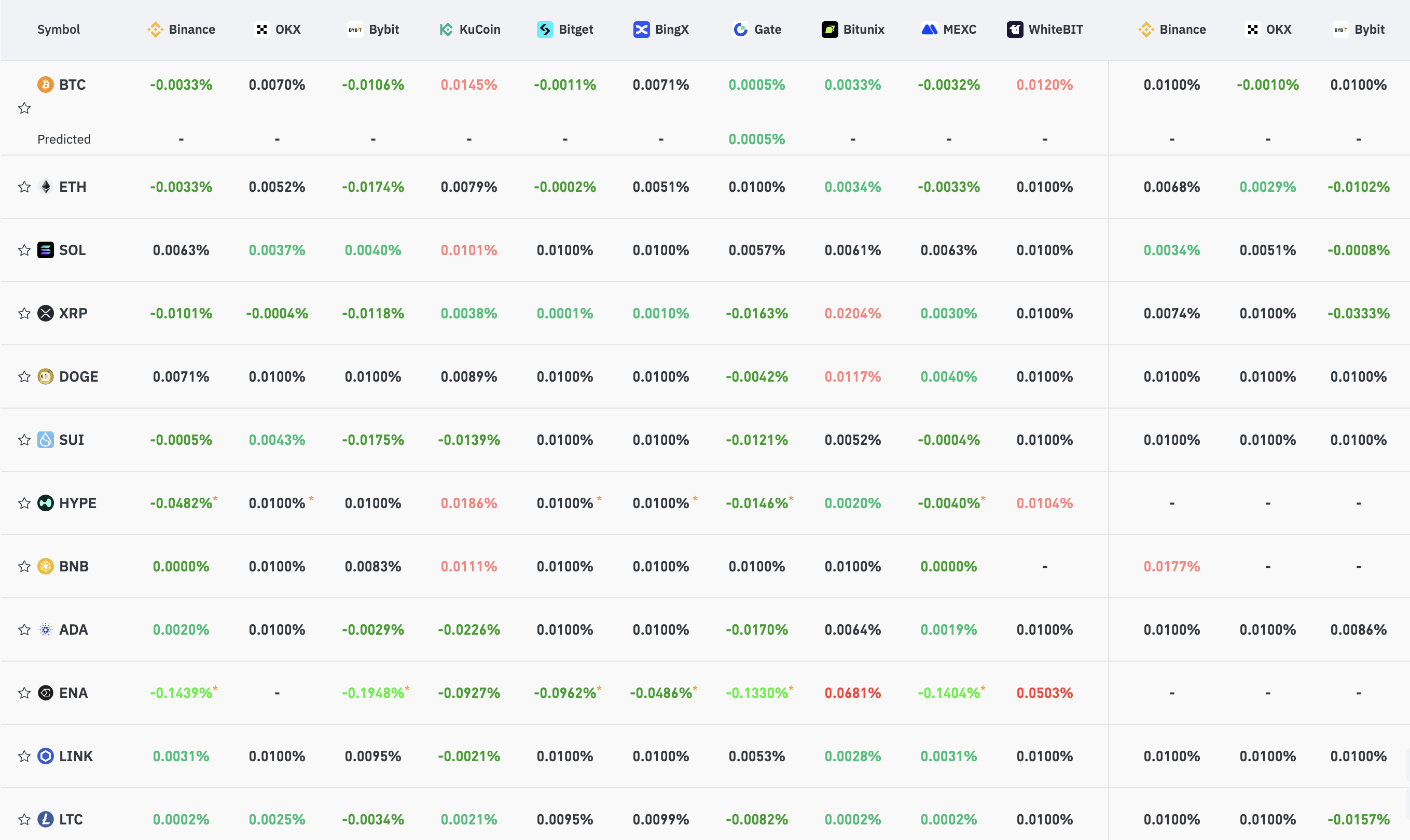Click ENA Bitunix rate 0.0681%
The image size is (1410, 840).
(853, 693)
